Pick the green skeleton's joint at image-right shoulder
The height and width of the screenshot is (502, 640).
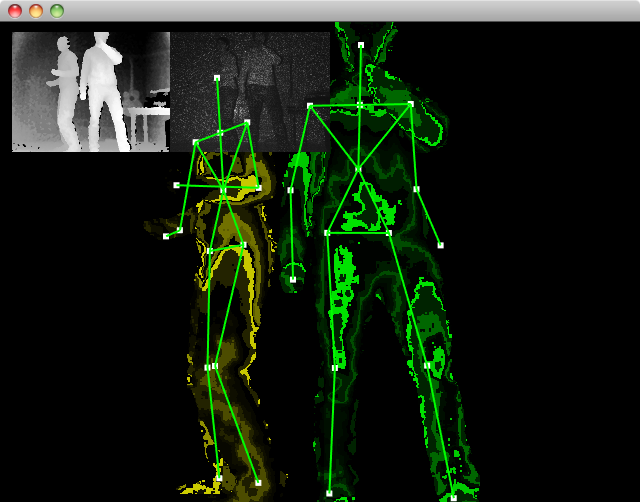411,103
